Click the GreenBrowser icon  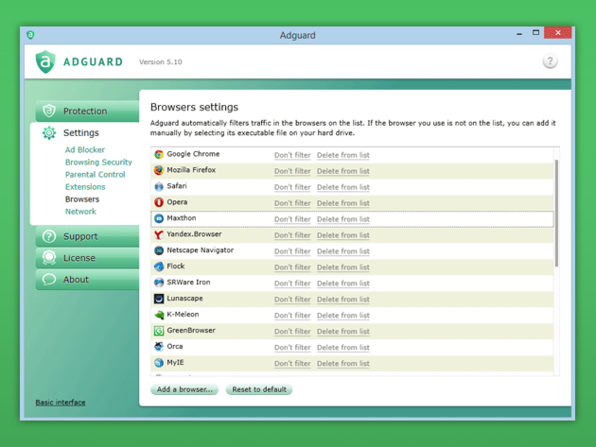(159, 331)
